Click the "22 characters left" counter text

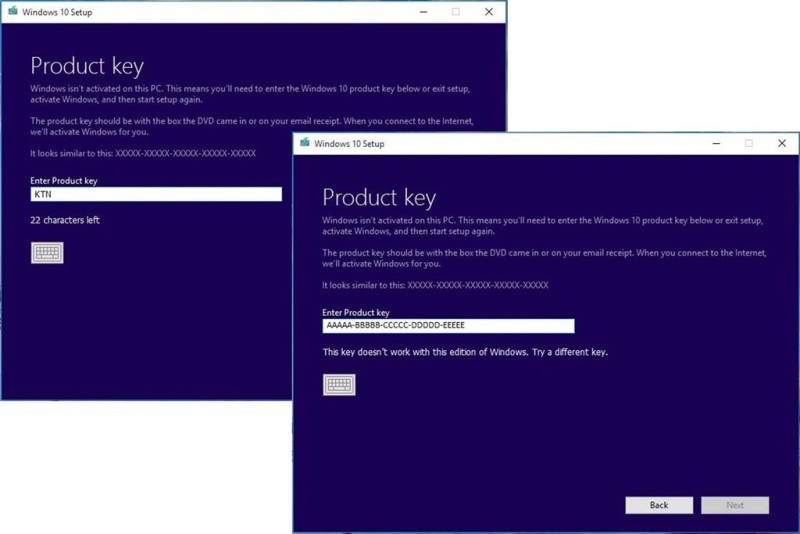point(65,220)
